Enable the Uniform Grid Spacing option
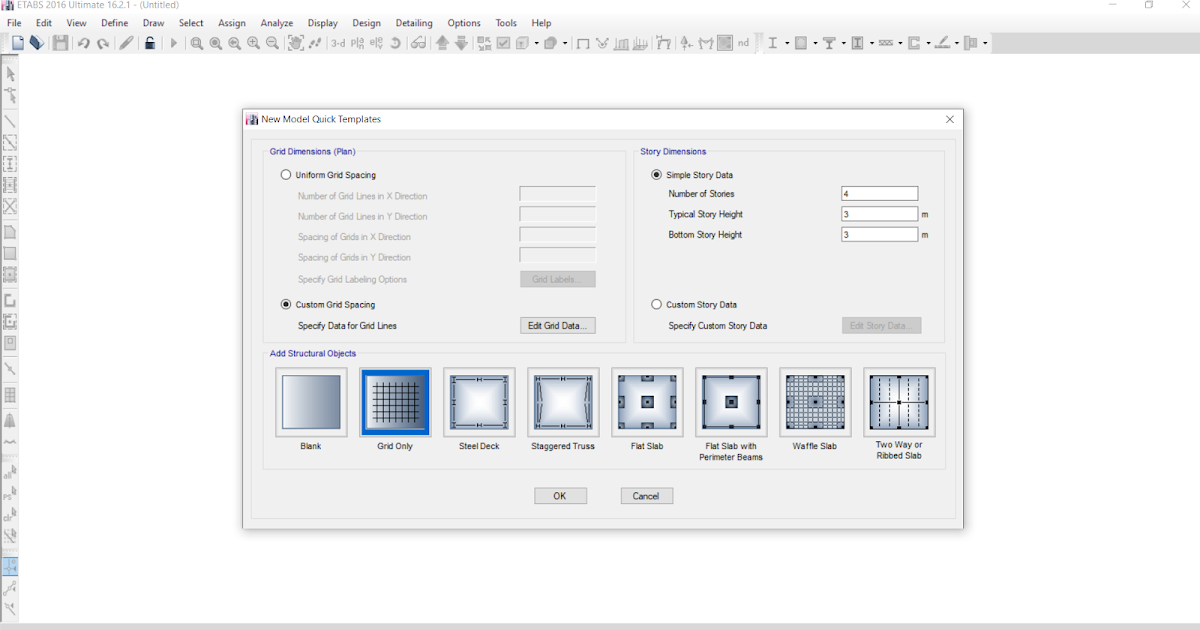This screenshot has width=1200, height=630. pyautogui.click(x=286, y=174)
